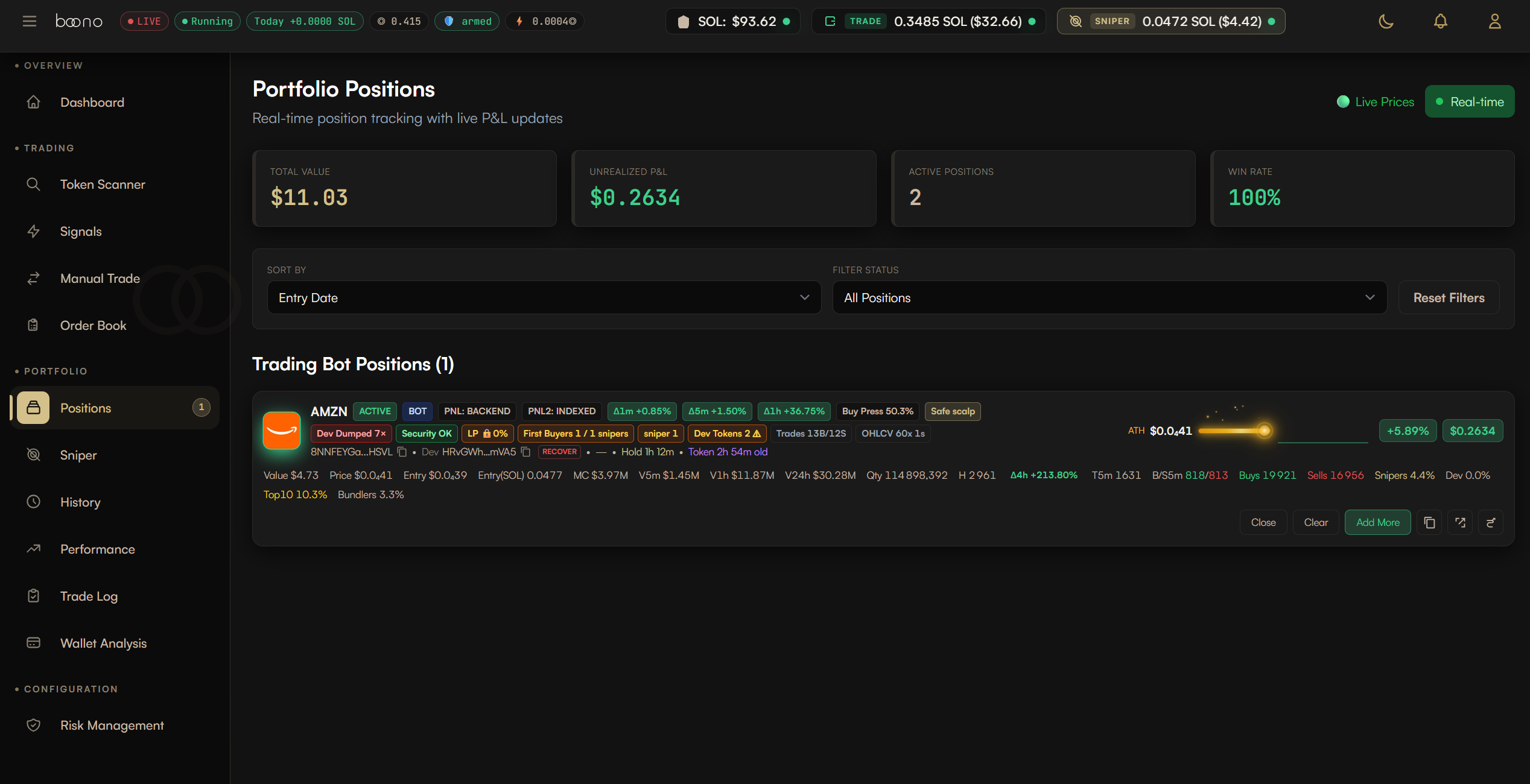Open the TRADE wallet balance chip
Viewport: 1530px width, 784px height.
pos(928,22)
